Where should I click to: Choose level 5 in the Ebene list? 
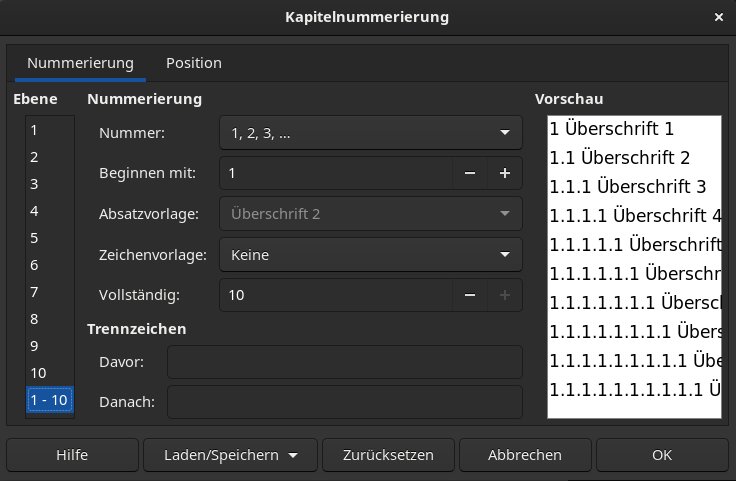point(35,238)
